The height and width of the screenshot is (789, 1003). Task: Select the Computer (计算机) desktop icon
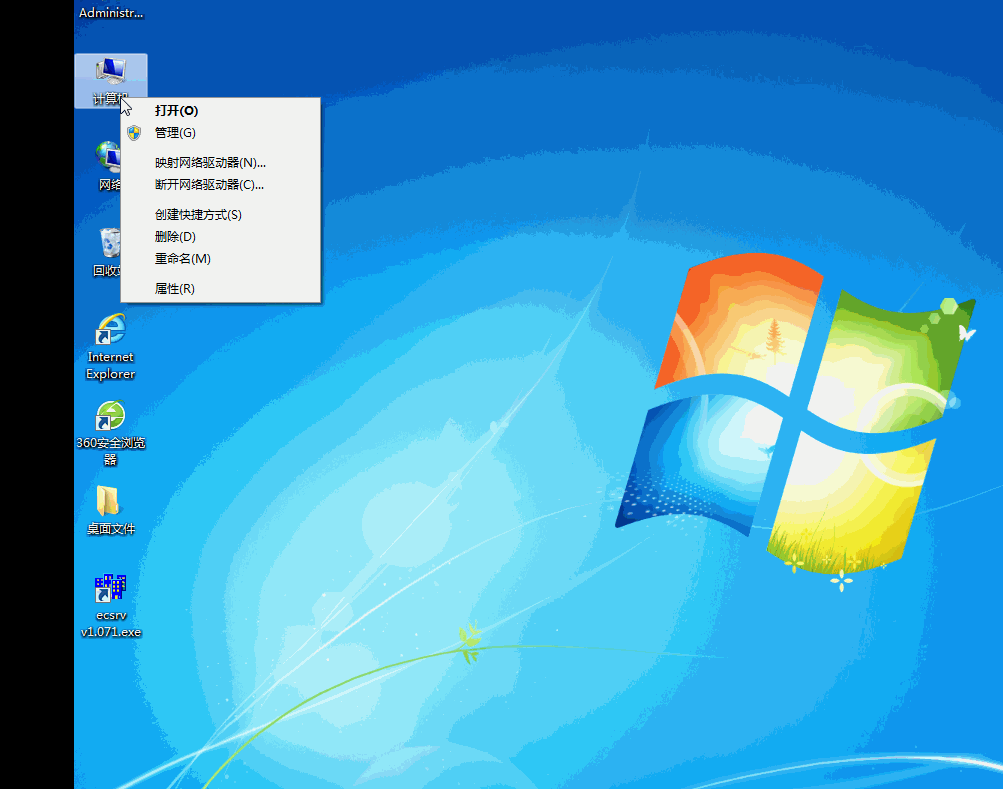[111, 81]
